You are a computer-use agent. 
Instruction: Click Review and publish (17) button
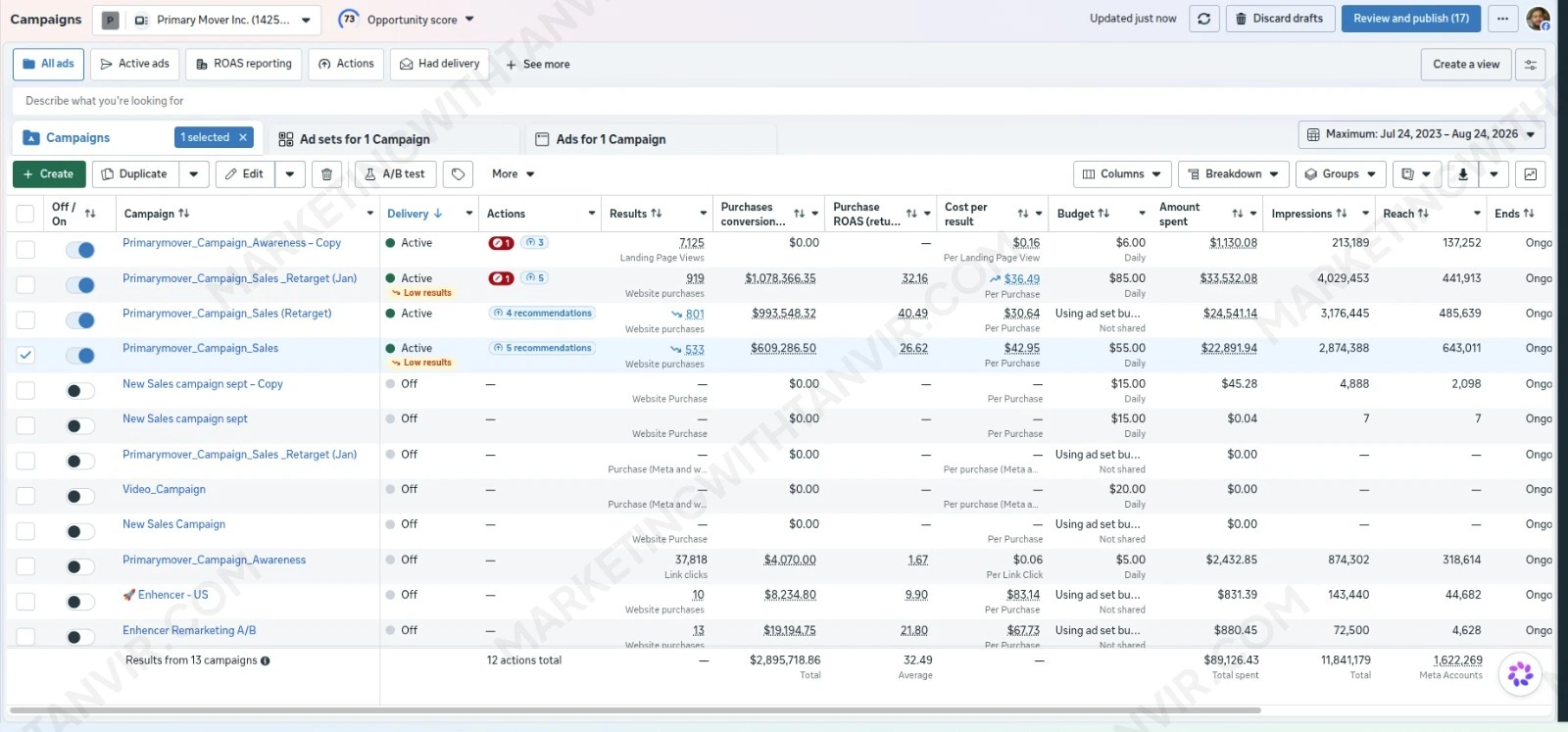pyautogui.click(x=1410, y=19)
